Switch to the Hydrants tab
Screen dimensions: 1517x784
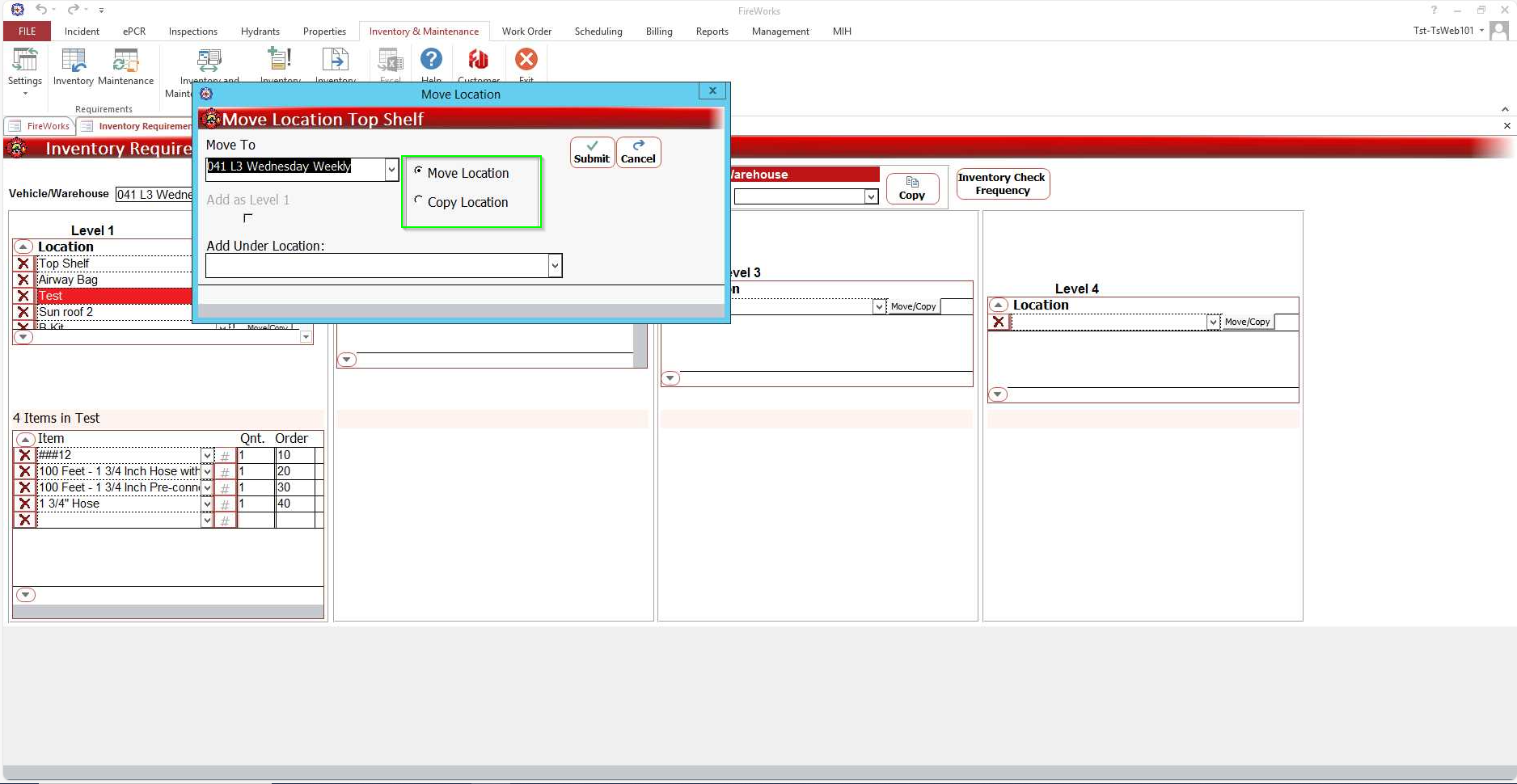[x=260, y=32]
